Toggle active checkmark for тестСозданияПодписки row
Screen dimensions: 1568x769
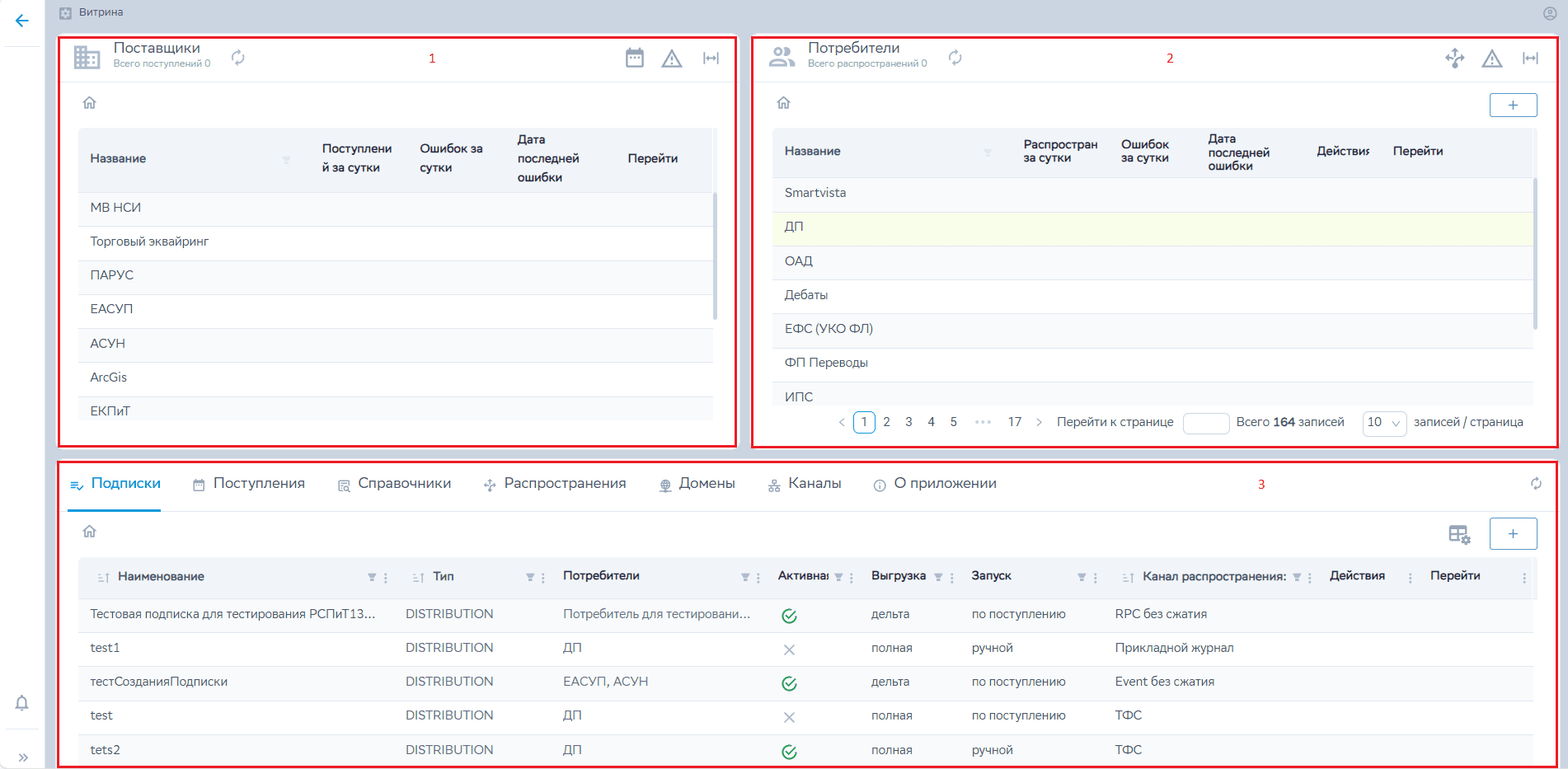coord(789,683)
